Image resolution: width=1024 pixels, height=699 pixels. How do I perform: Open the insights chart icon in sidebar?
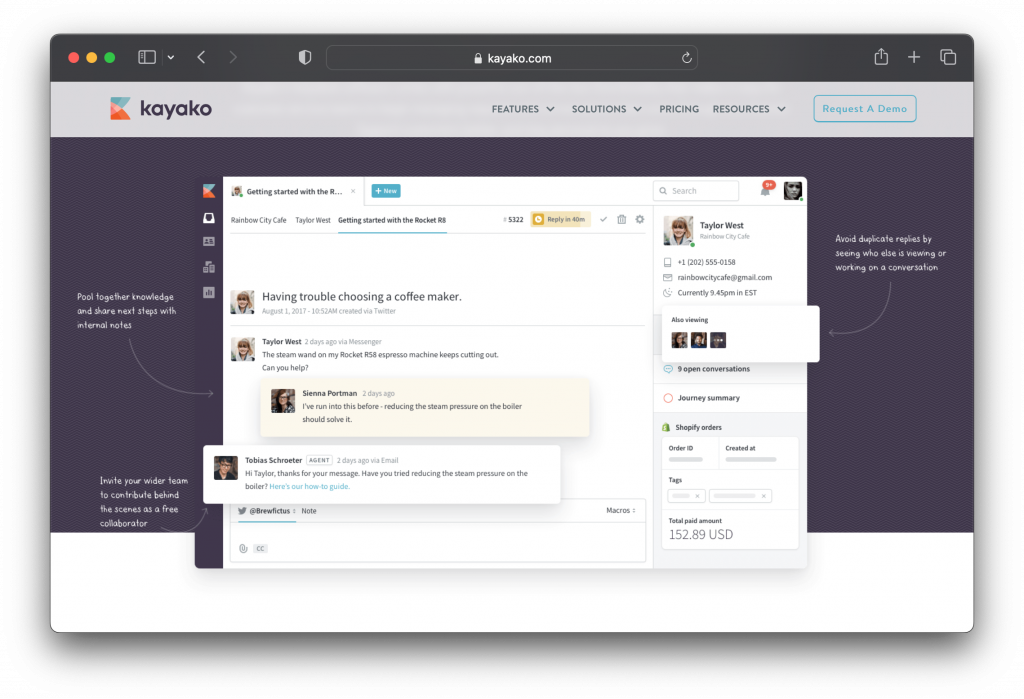[209, 292]
